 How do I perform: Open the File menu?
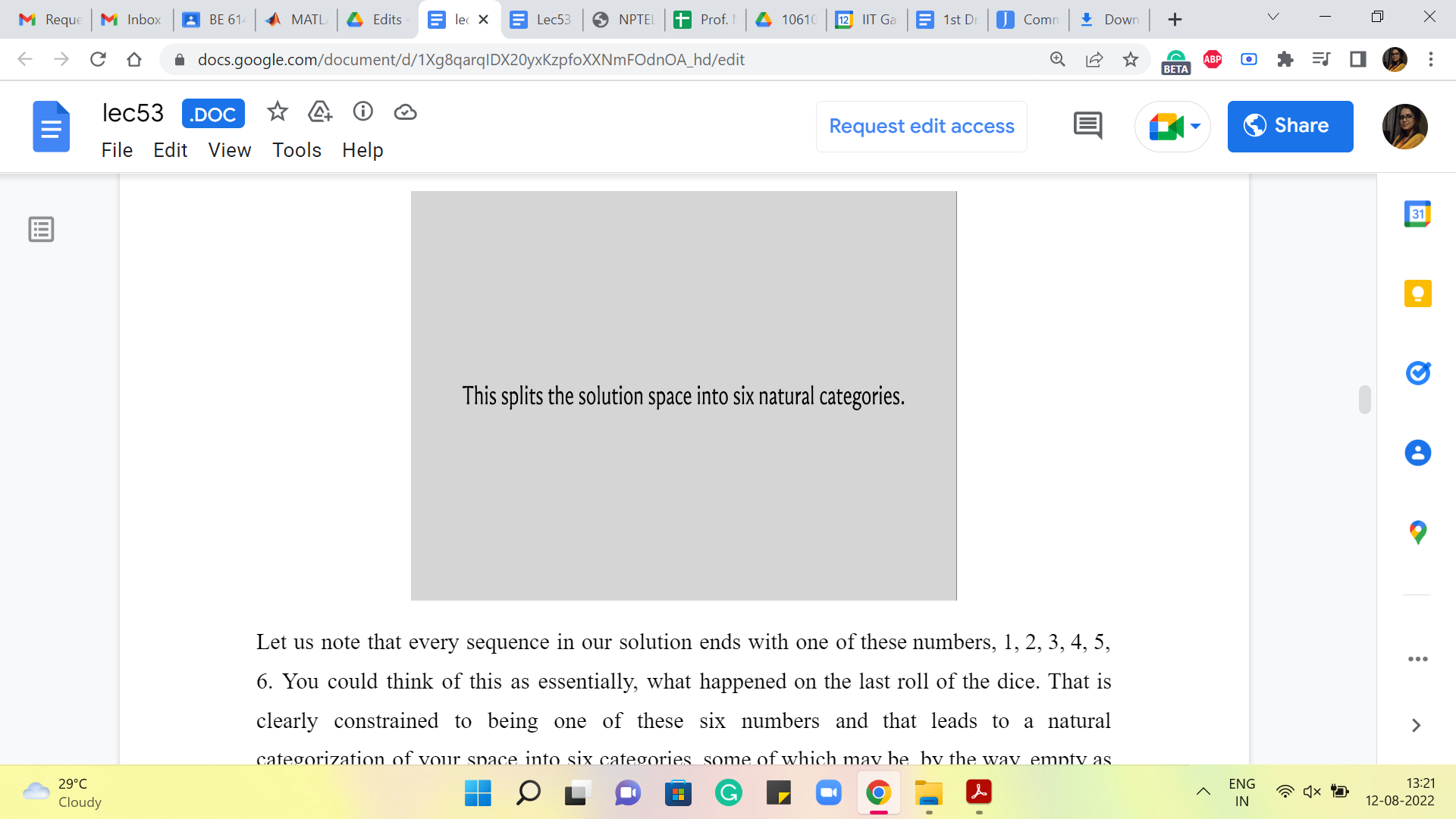tap(117, 150)
